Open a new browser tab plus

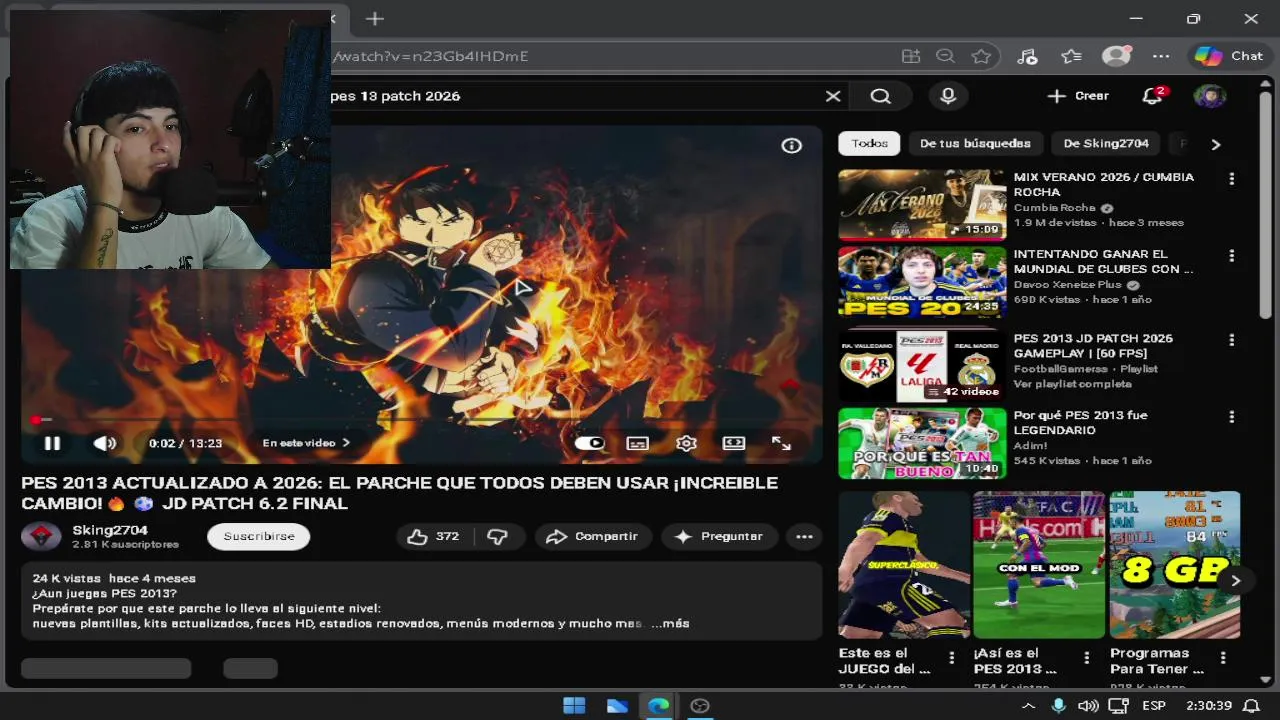(x=374, y=18)
